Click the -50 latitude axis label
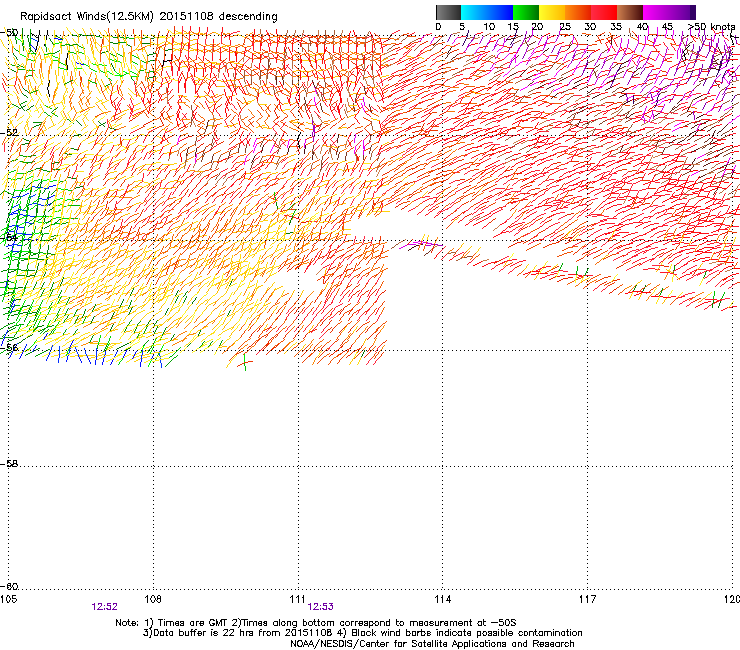The width and height of the screenshot is (740, 650). tap(9, 33)
